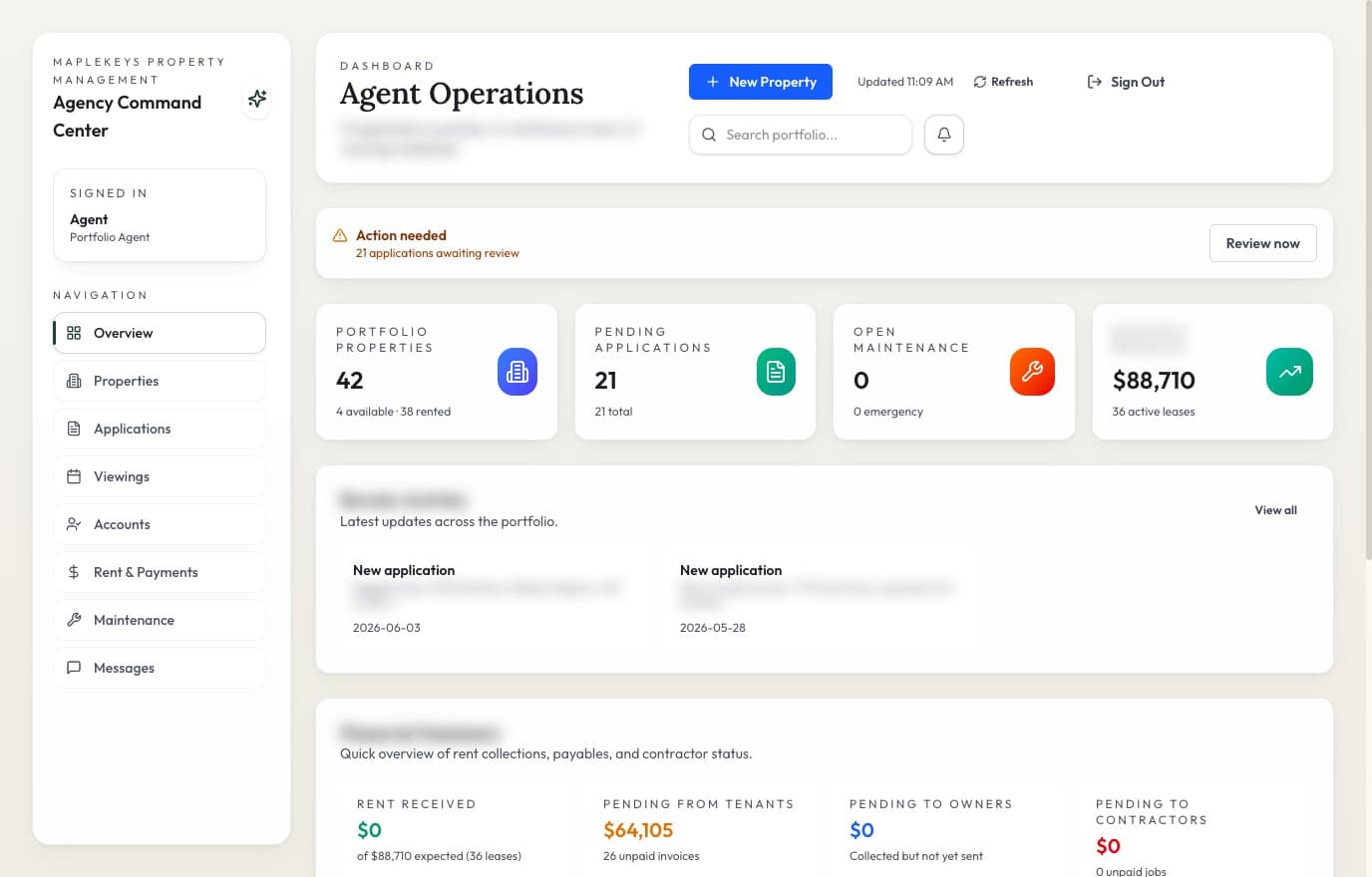Click the green trending-up icon by $88,710
1372x877 pixels.
point(1290,372)
